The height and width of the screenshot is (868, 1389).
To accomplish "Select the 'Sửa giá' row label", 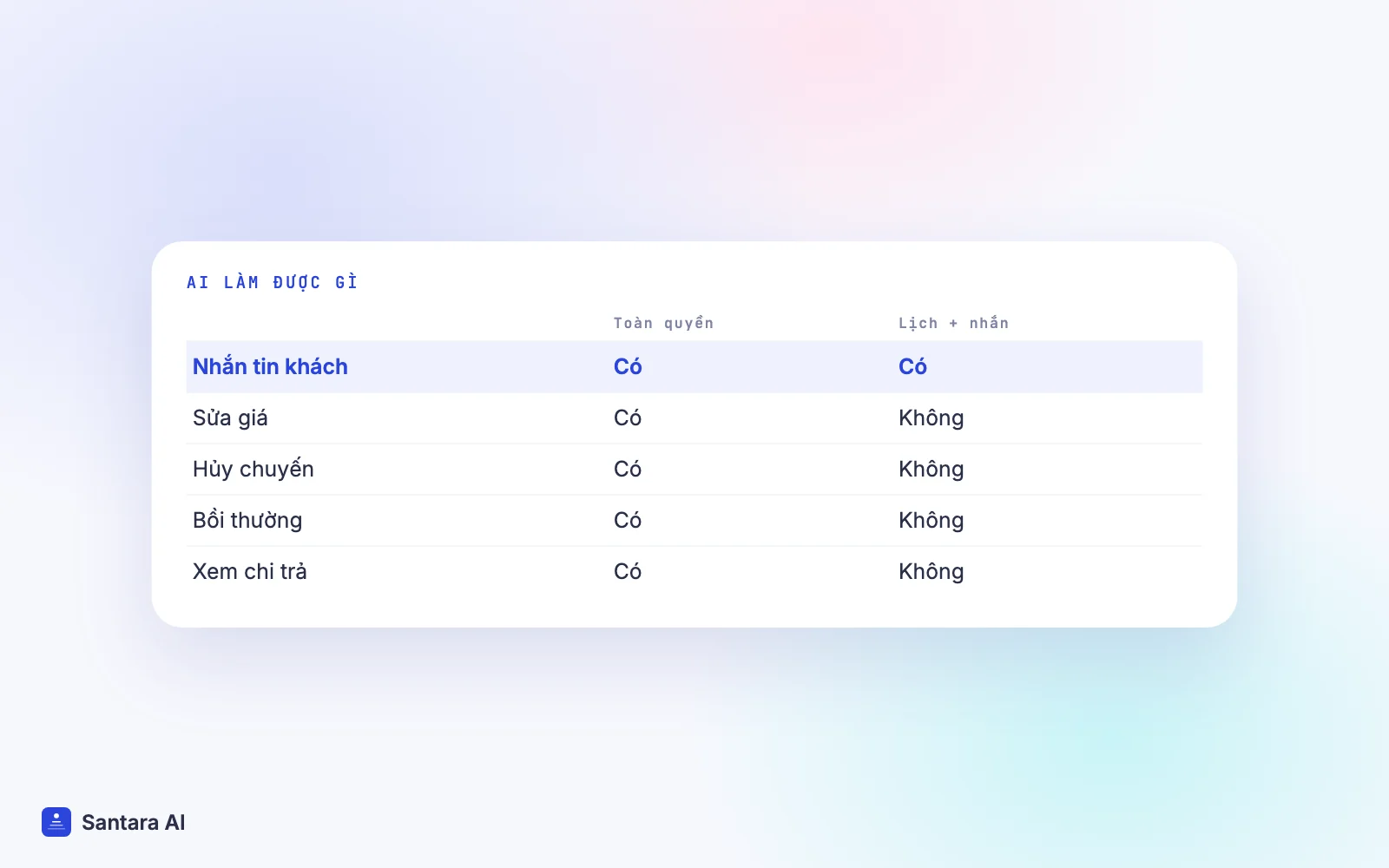I will (x=230, y=418).
